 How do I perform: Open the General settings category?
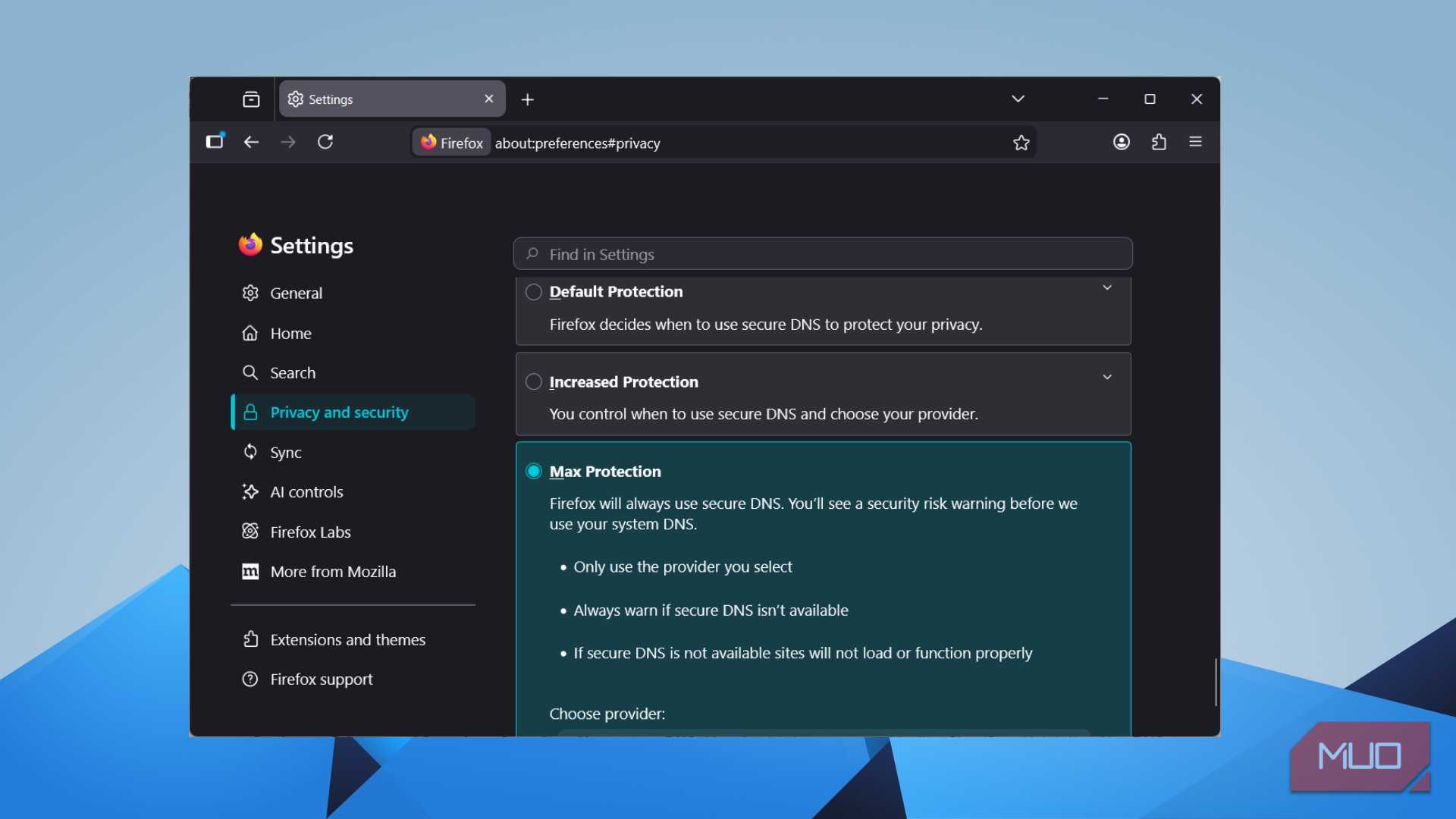353,293
